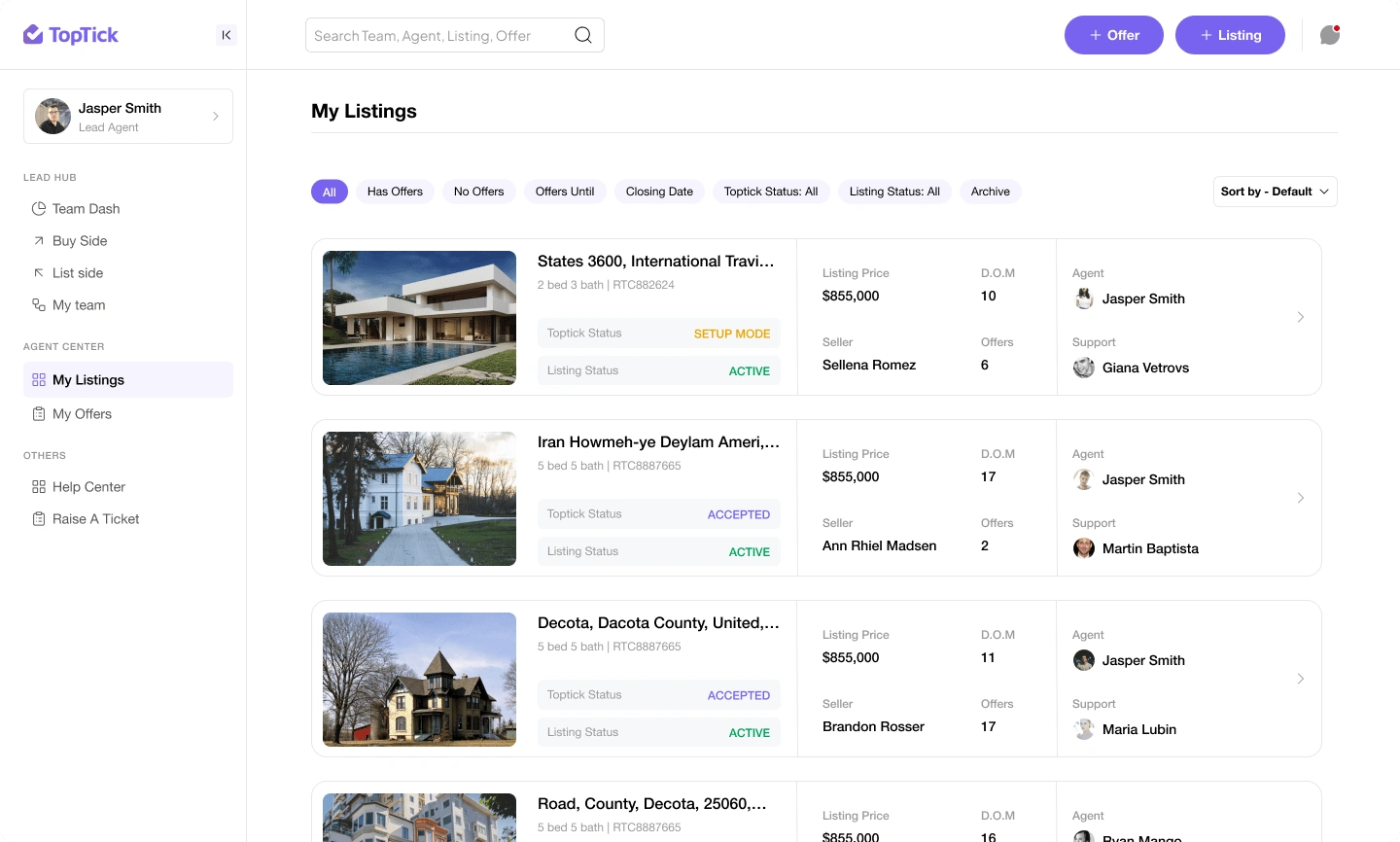Click support name Giana Vetrovs

click(1145, 368)
